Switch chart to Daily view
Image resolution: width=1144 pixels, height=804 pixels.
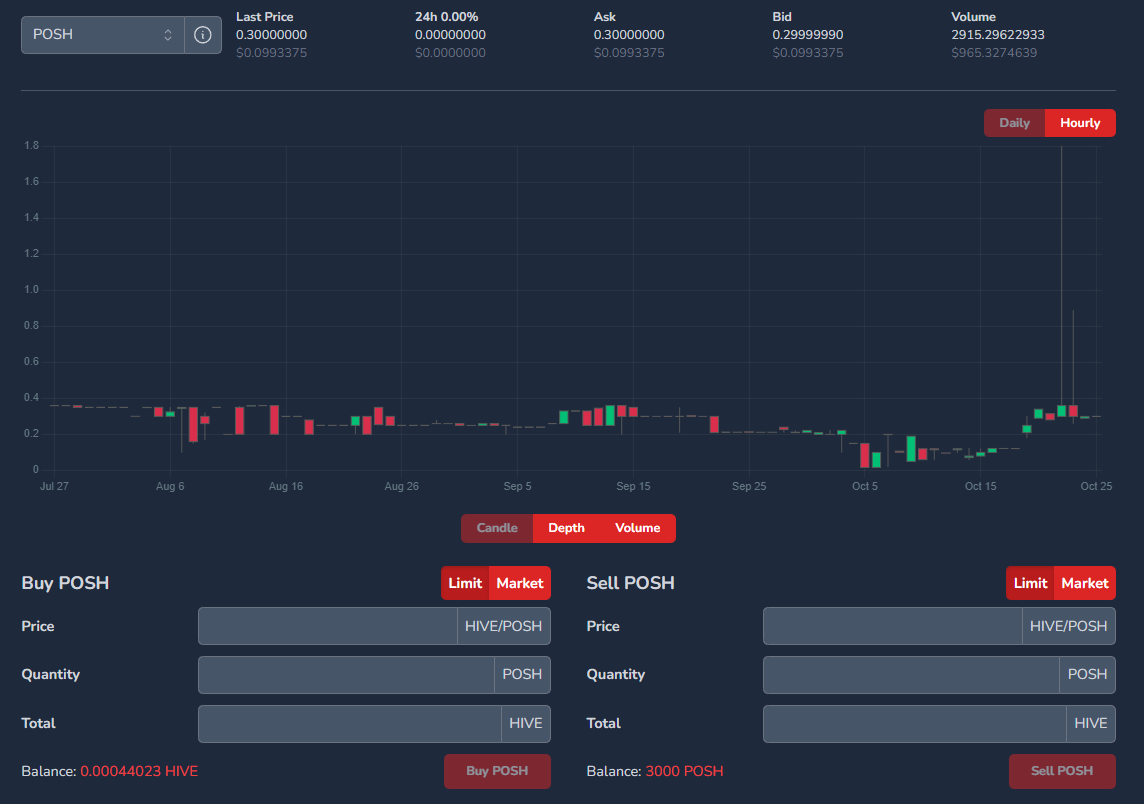(1014, 123)
